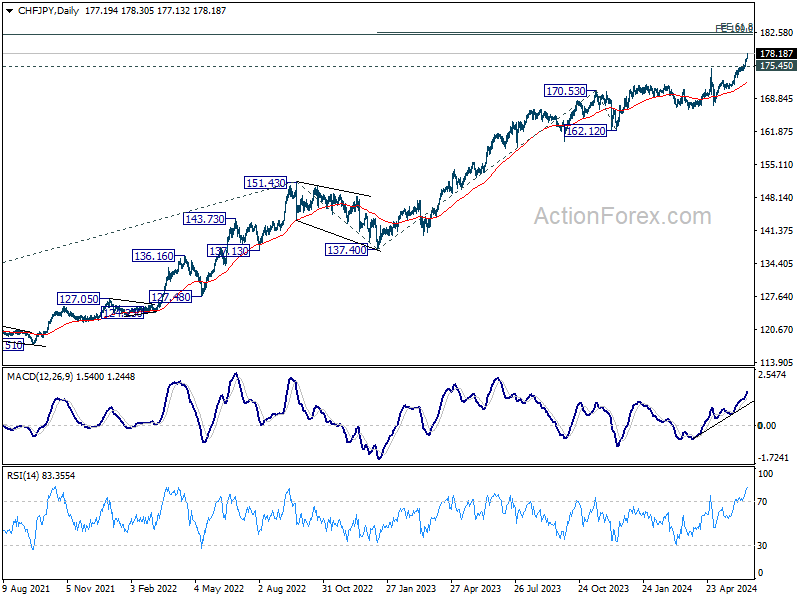800x600 pixels.
Task: Select the 127.480 price label
Action: click(169, 297)
